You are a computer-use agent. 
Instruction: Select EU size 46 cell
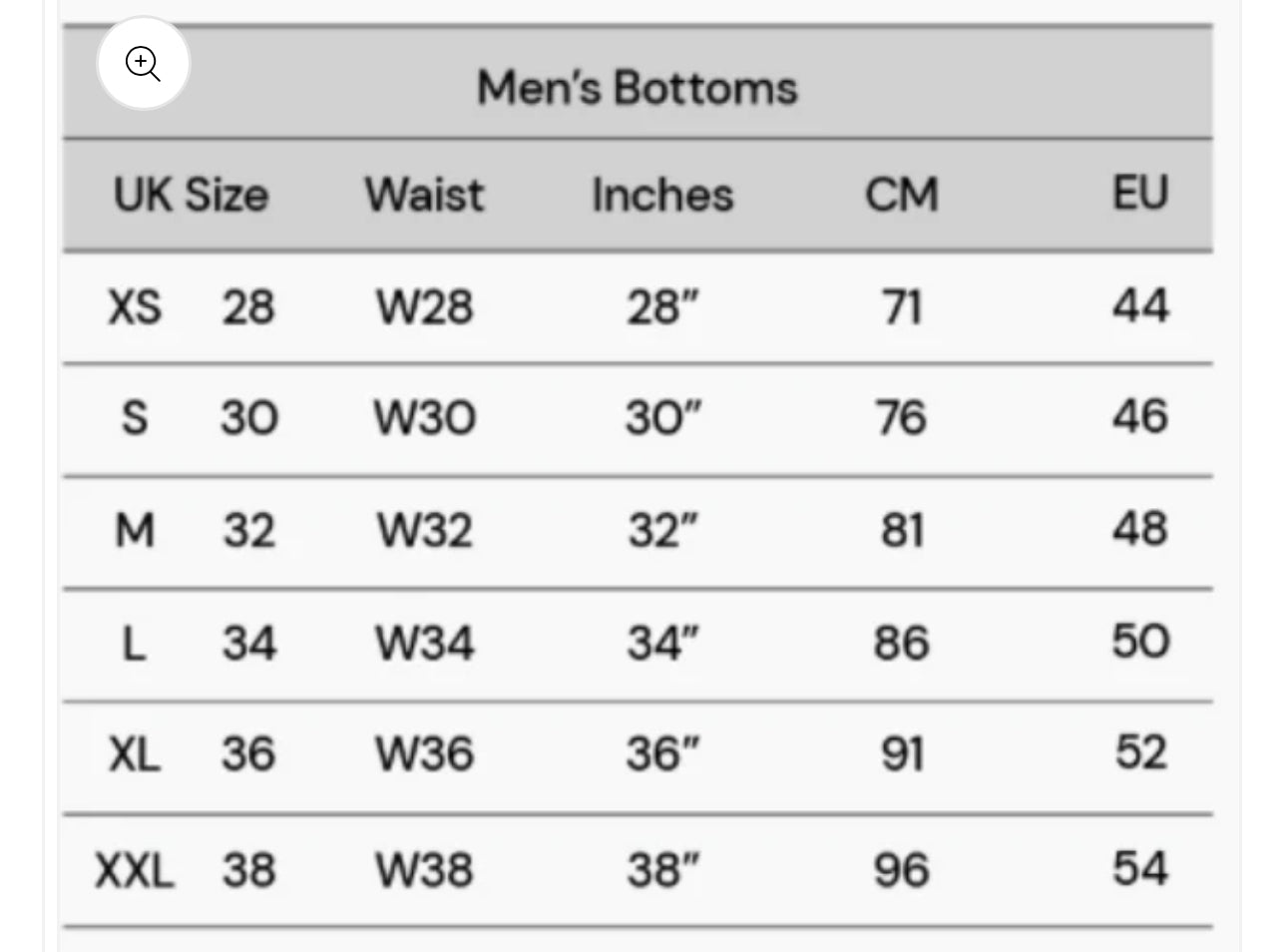click(1140, 417)
